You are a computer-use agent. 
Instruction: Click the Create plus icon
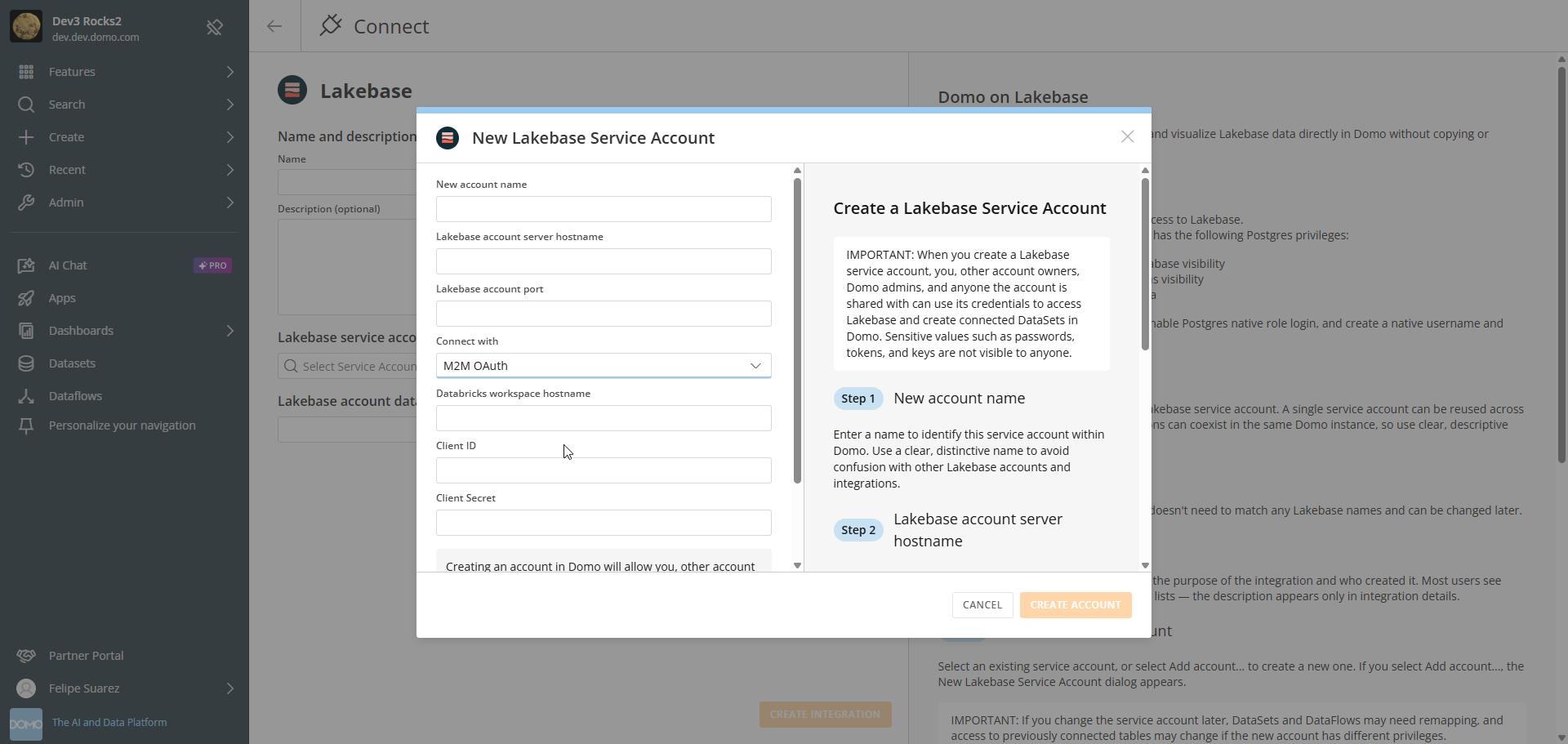click(x=26, y=137)
